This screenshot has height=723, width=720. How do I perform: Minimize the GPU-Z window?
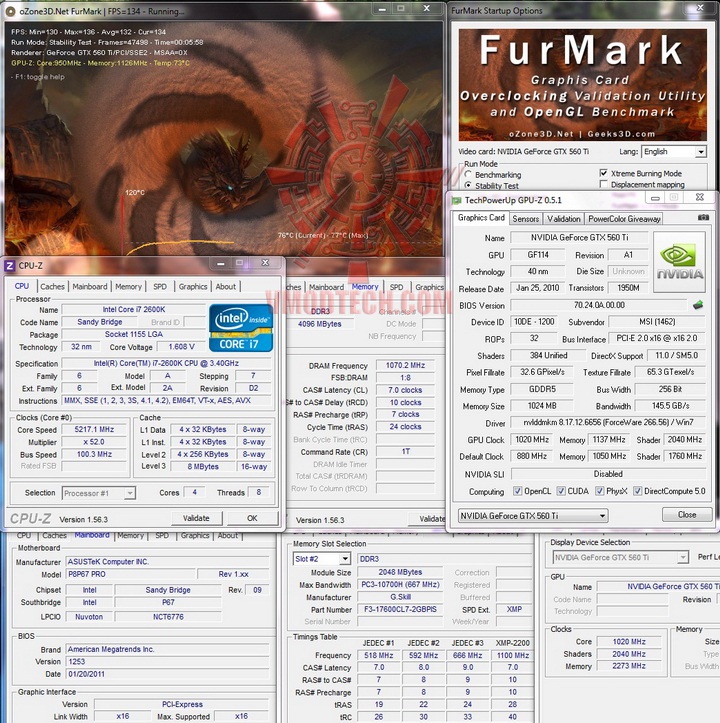point(655,198)
